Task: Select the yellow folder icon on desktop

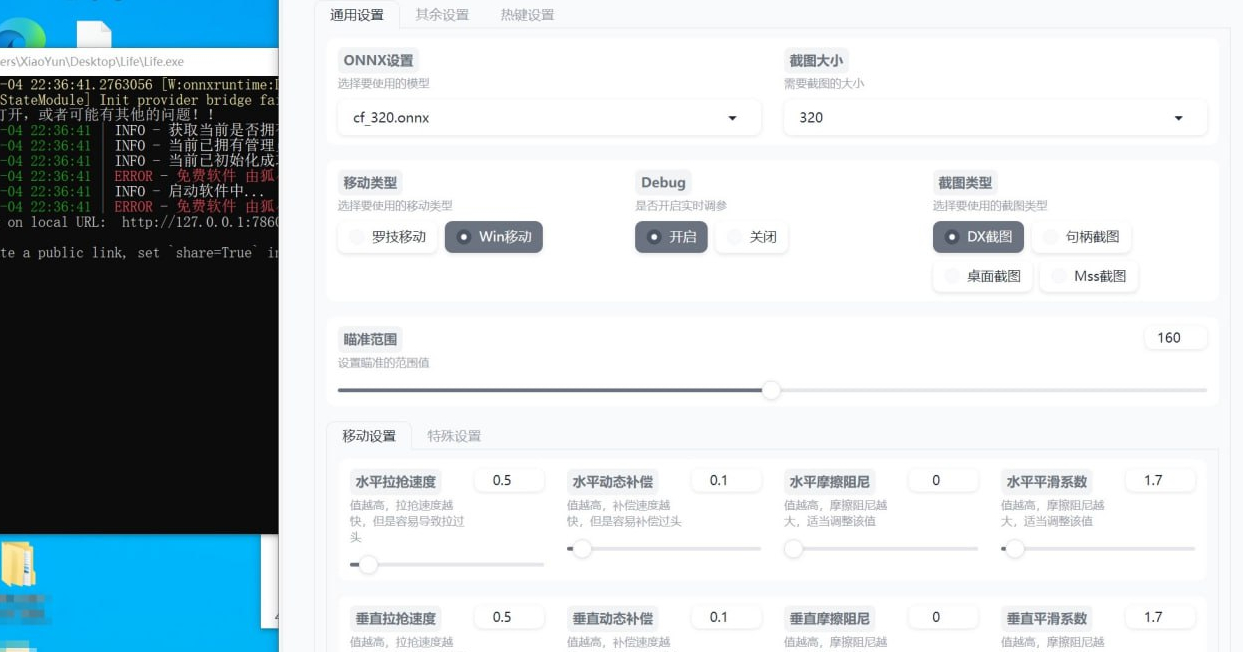Action: 18,565
